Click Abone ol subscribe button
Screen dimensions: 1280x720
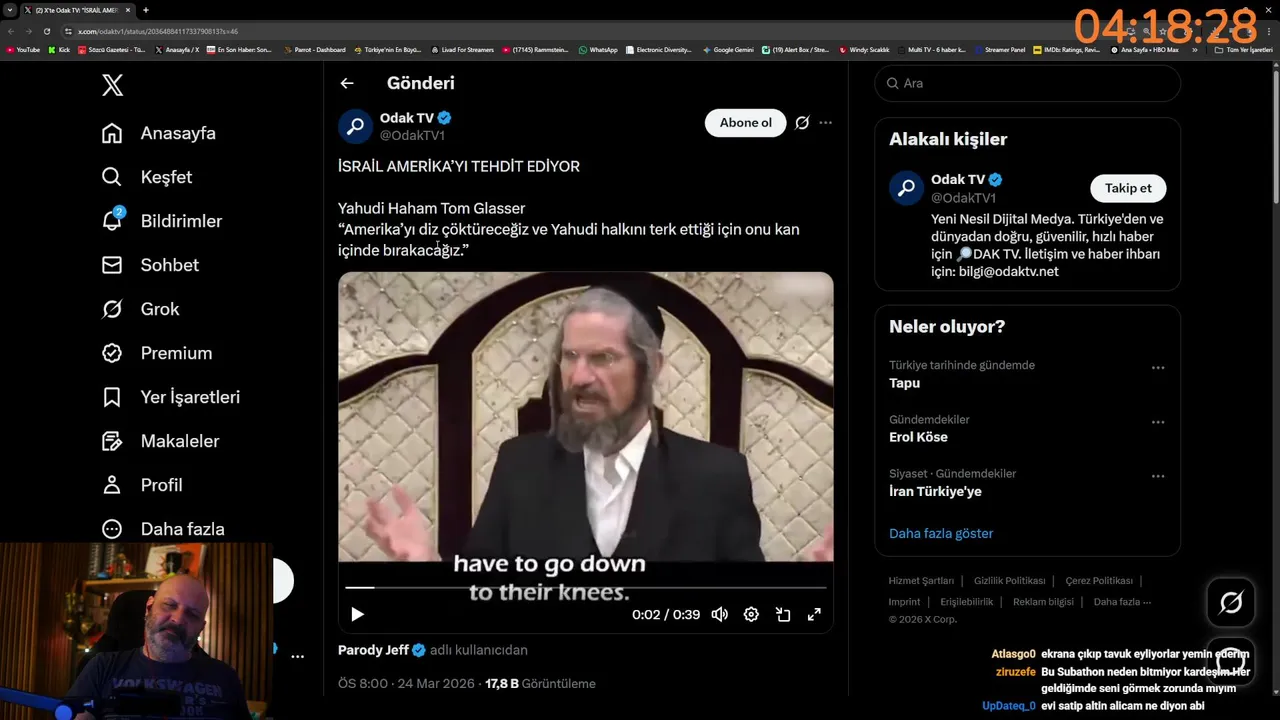coord(746,123)
